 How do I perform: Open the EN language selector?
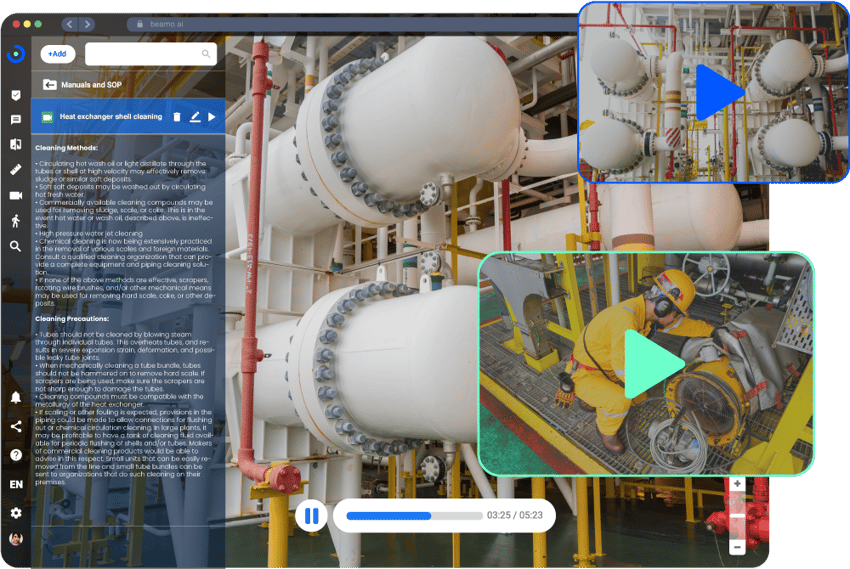[x=16, y=484]
